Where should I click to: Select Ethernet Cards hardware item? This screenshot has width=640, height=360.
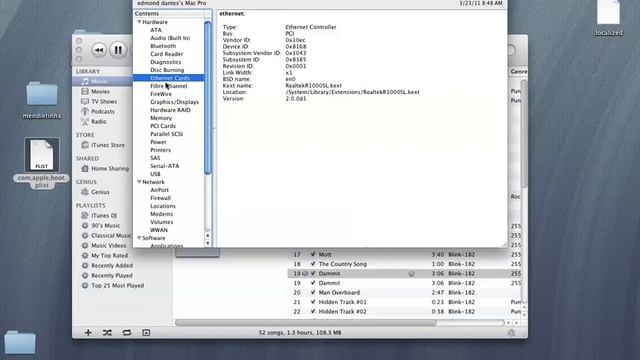pyautogui.click(x=170, y=78)
